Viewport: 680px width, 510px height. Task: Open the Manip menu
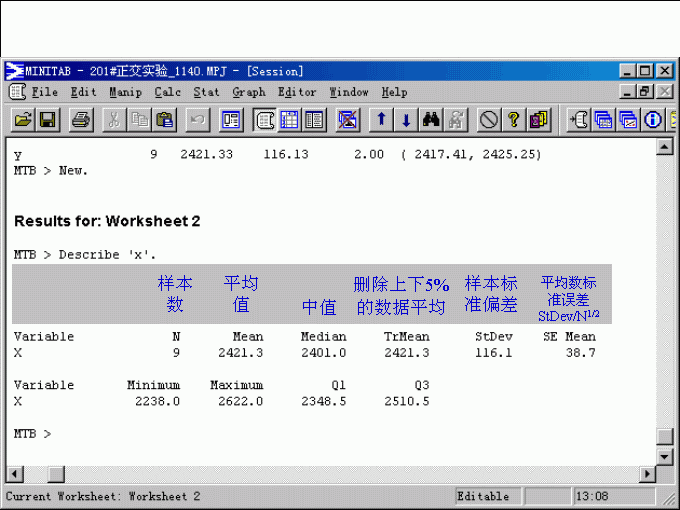point(125,92)
